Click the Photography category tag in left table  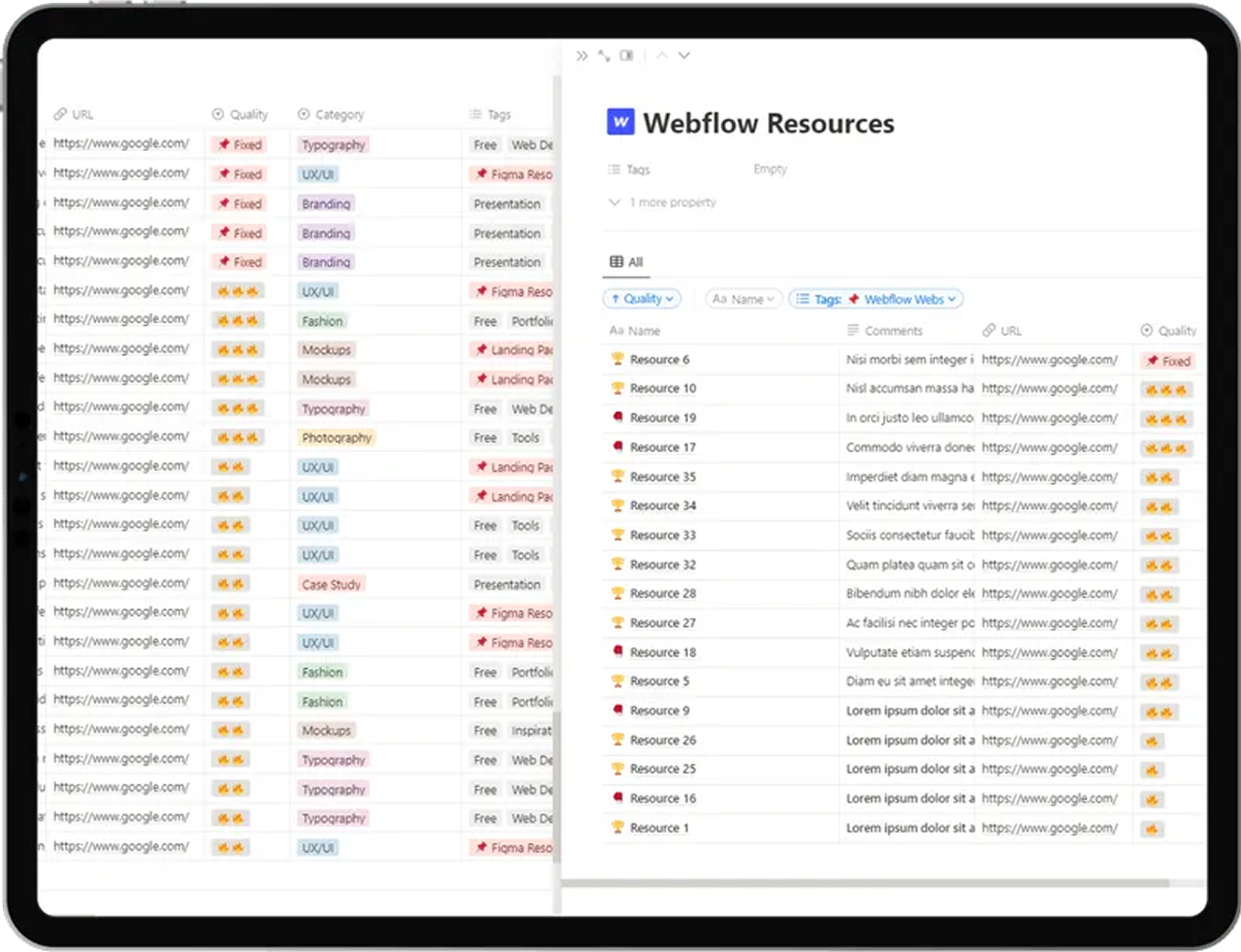[337, 438]
